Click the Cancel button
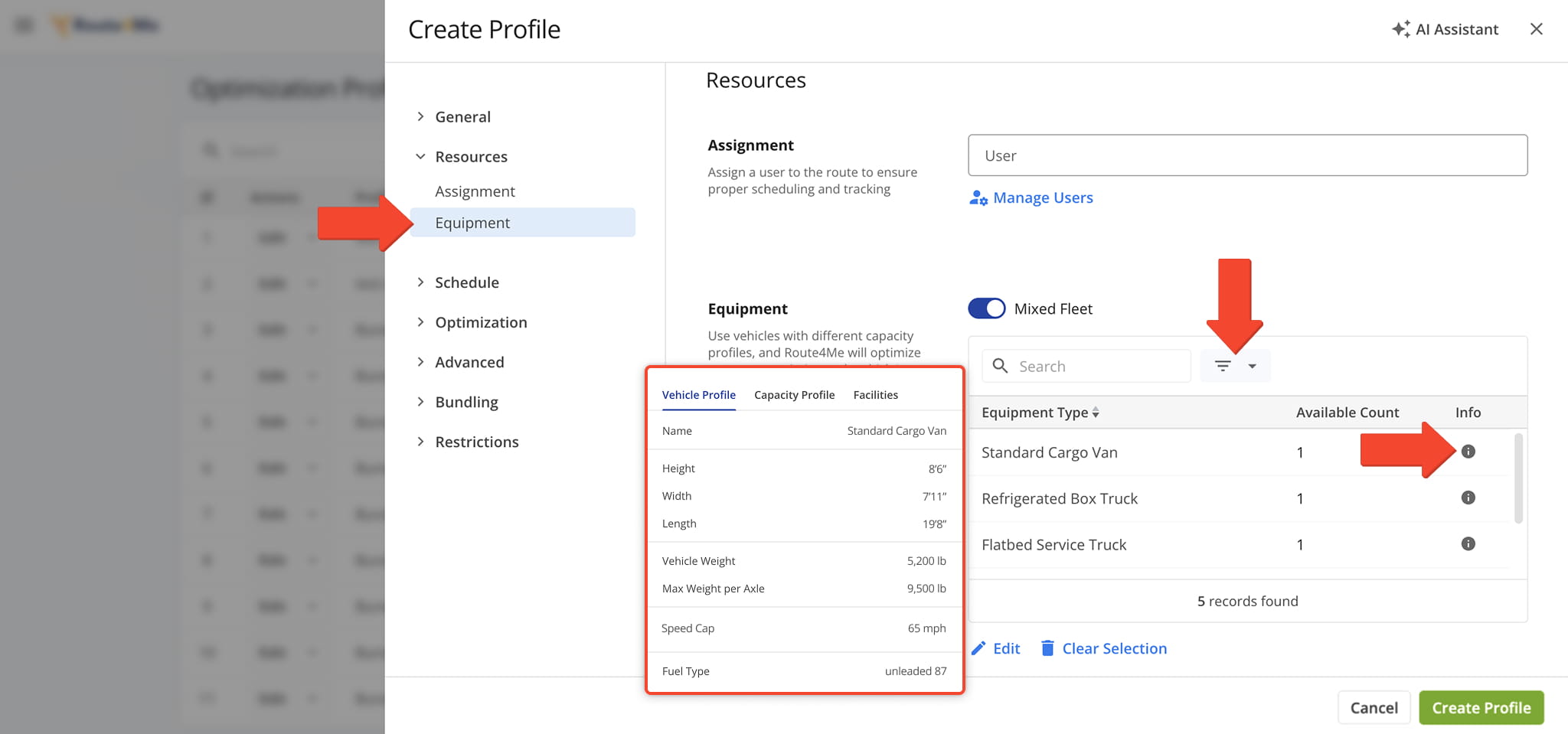 1374,708
